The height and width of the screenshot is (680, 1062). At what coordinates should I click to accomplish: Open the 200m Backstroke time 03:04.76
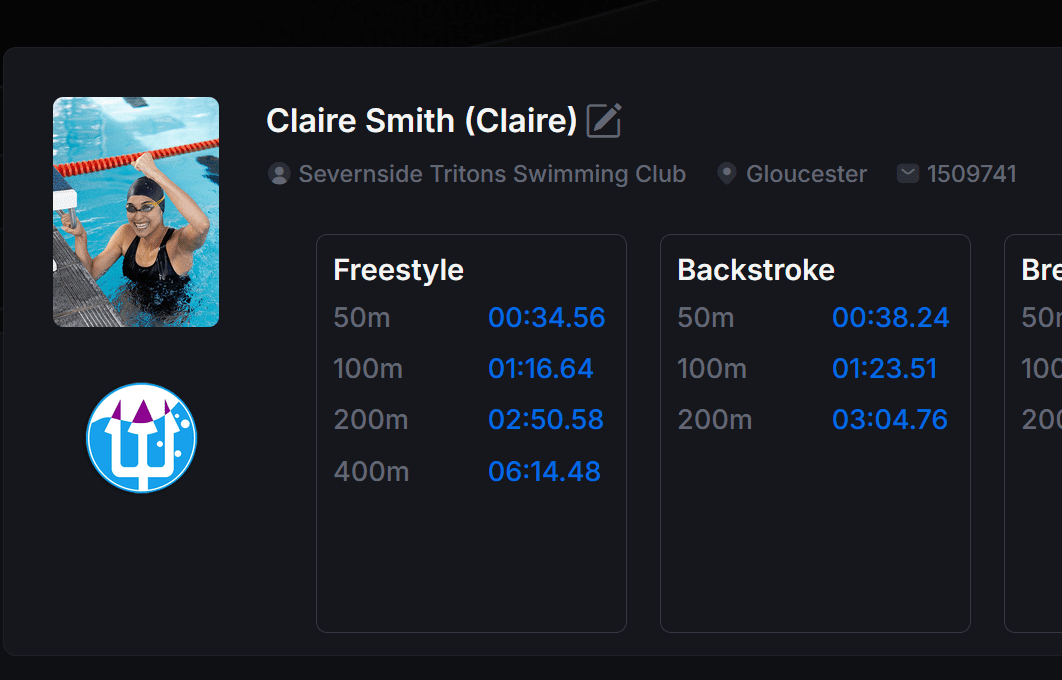(x=889, y=420)
